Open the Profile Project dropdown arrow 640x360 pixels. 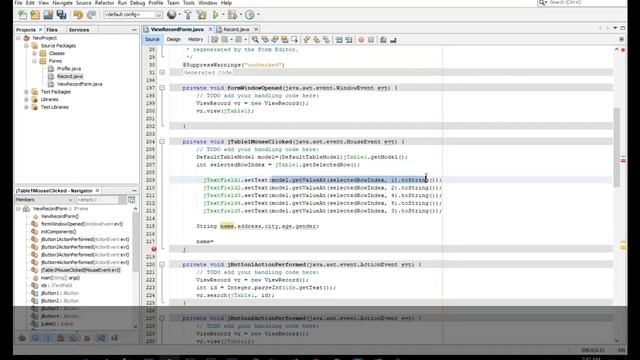pyautogui.click(x=258, y=15)
